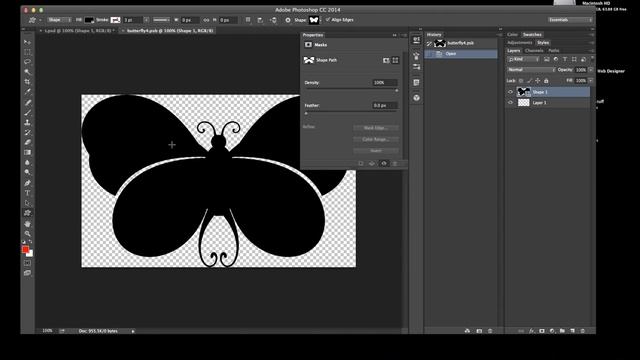Open blend mode Normal dropdown

tap(531, 70)
